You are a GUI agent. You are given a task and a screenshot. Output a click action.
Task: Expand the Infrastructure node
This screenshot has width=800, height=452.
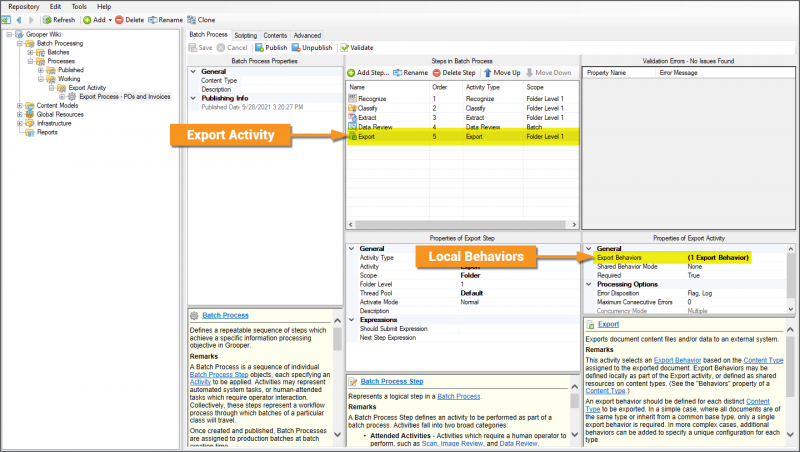20,123
